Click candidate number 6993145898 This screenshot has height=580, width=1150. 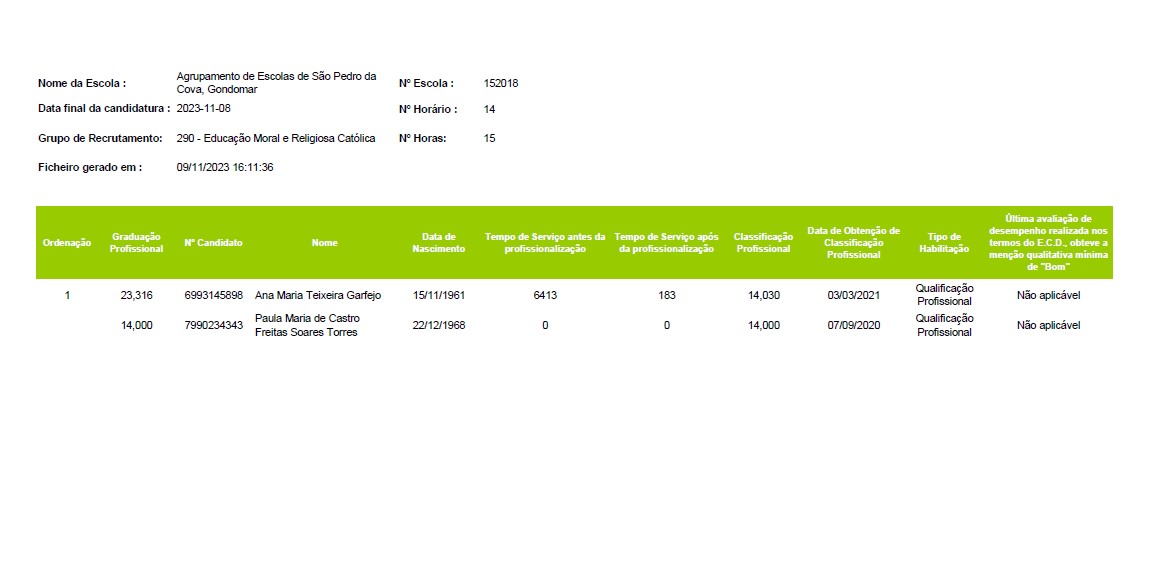click(x=213, y=296)
